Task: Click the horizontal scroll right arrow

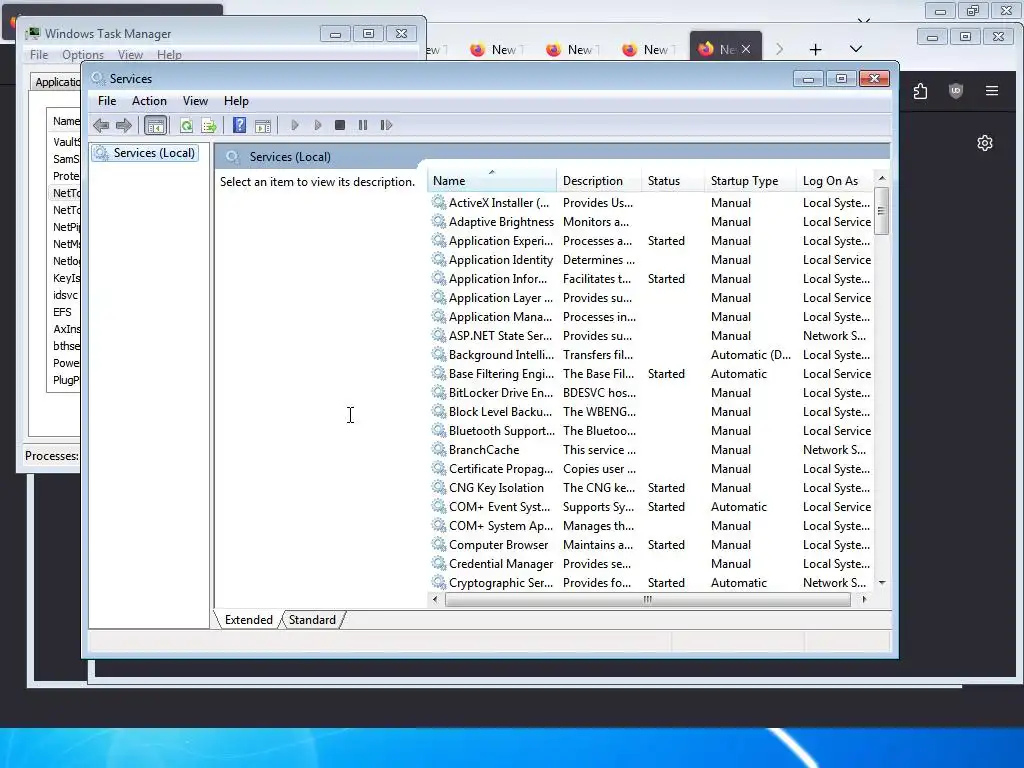Action: point(864,600)
